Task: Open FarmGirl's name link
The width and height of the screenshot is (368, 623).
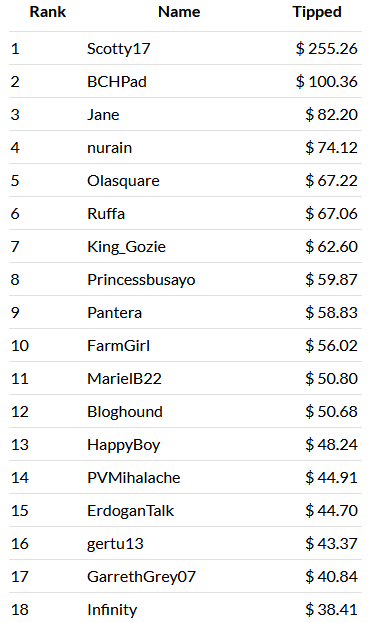Action: [x=118, y=346]
